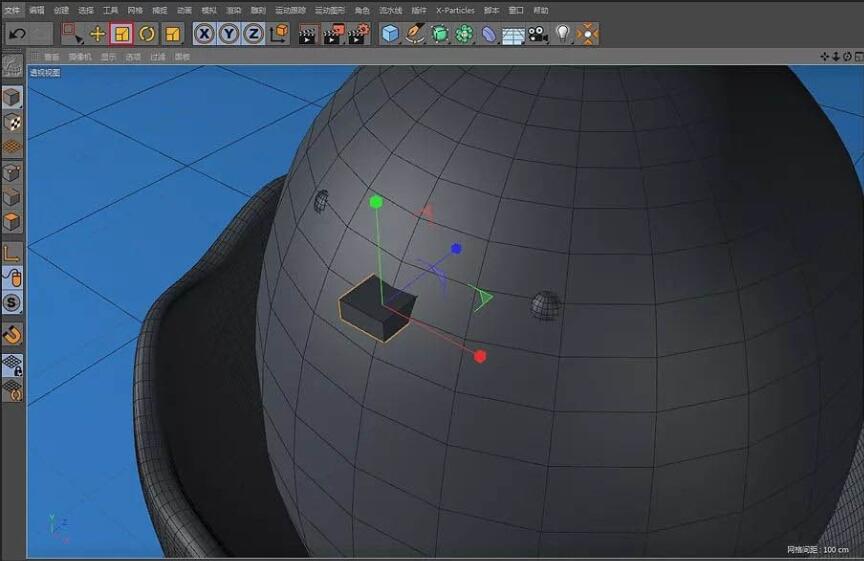This screenshot has width=864, height=561.
Task: Toggle the Snap magnet icon
Action: click(12, 334)
